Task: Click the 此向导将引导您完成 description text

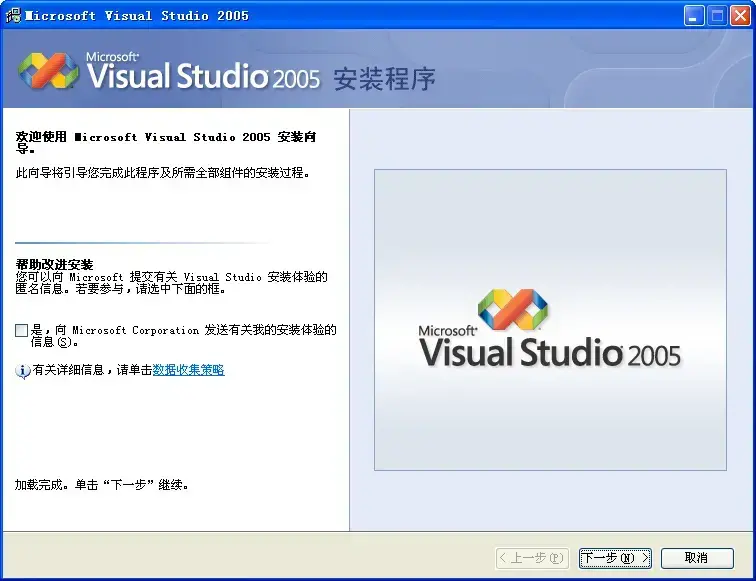Action: (x=162, y=173)
